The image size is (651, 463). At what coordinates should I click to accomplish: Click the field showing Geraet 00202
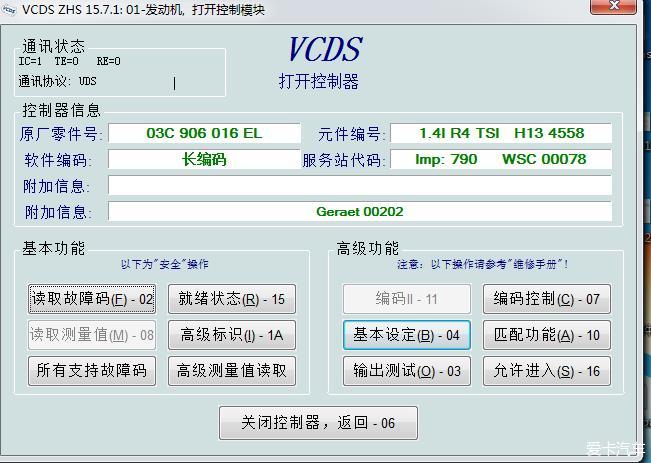(360, 212)
